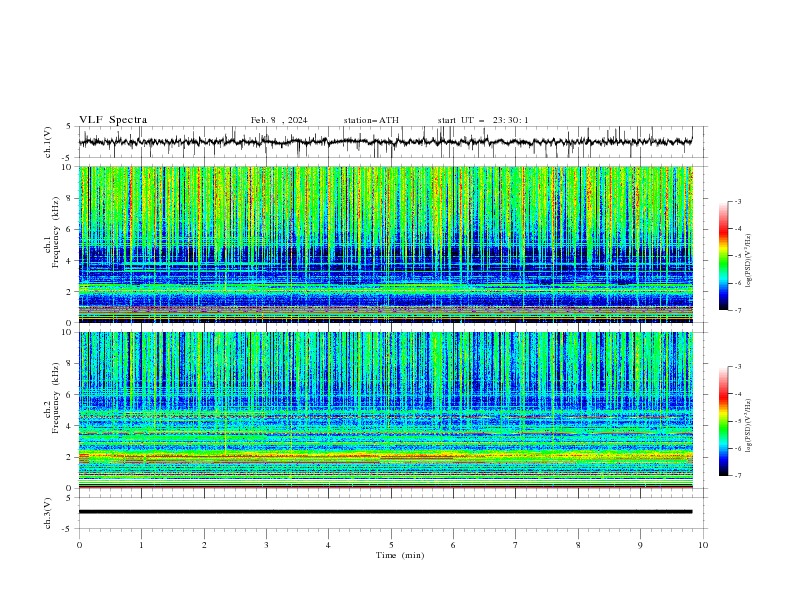Click the date text "Feb. 8 , 2024"
Image resolution: width=792 pixels, height=612 pixels.
coord(279,120)
